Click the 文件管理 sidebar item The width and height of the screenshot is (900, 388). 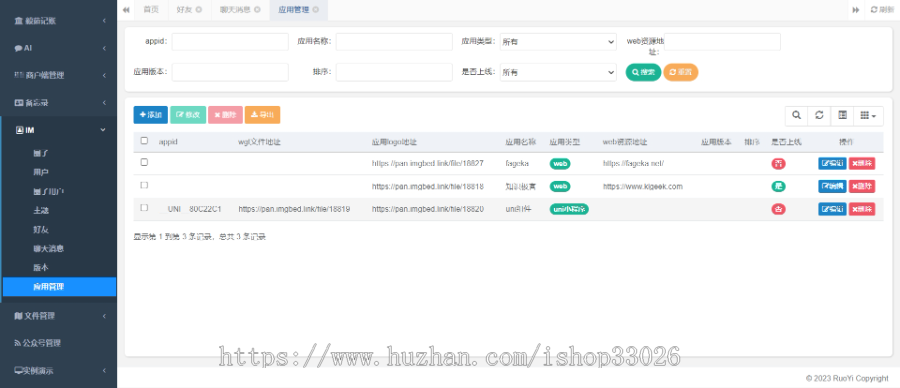[x=59, y=316]
